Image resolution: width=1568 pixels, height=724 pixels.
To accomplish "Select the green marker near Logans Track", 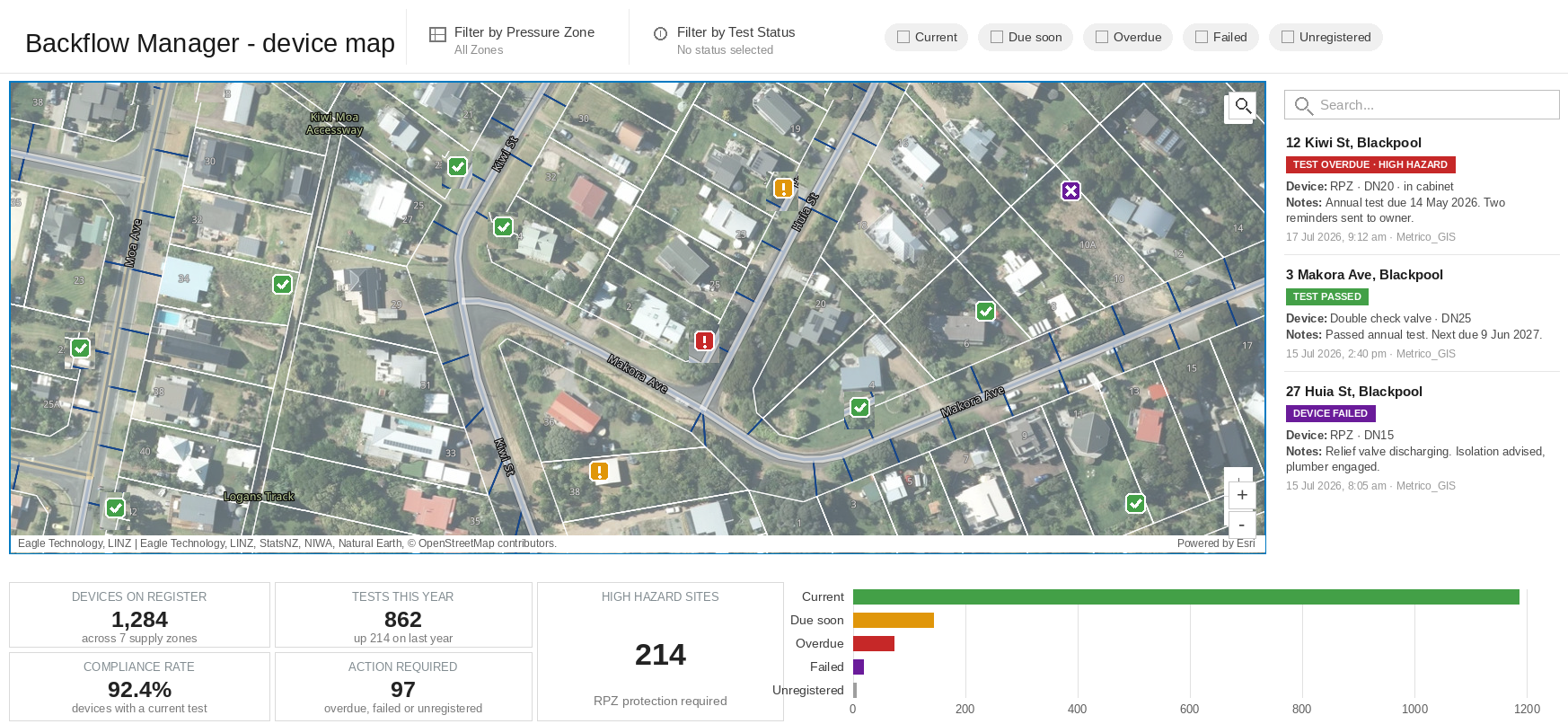I will [116, 508].
